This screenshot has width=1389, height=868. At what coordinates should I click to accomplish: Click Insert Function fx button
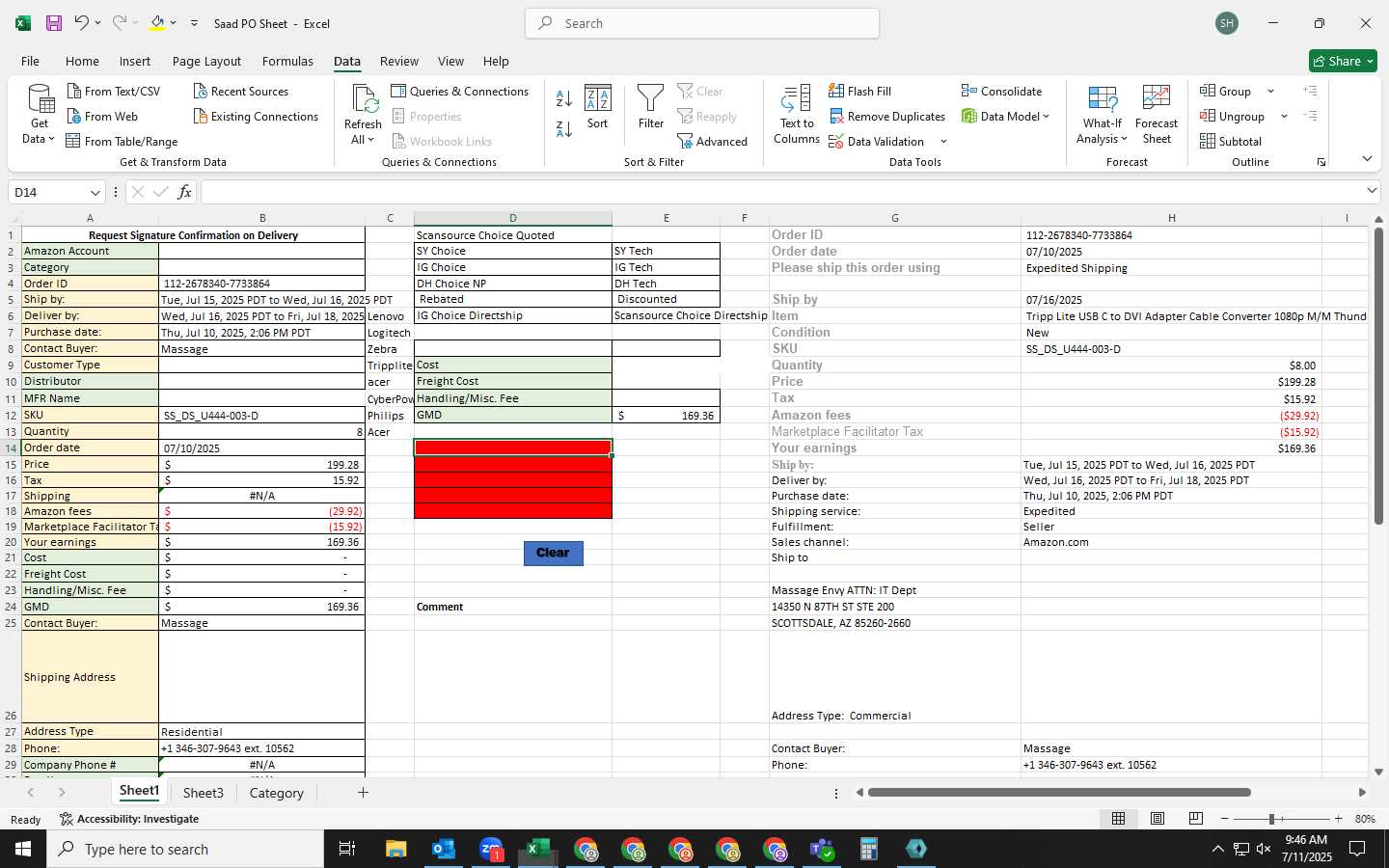[x=184, y=192]
